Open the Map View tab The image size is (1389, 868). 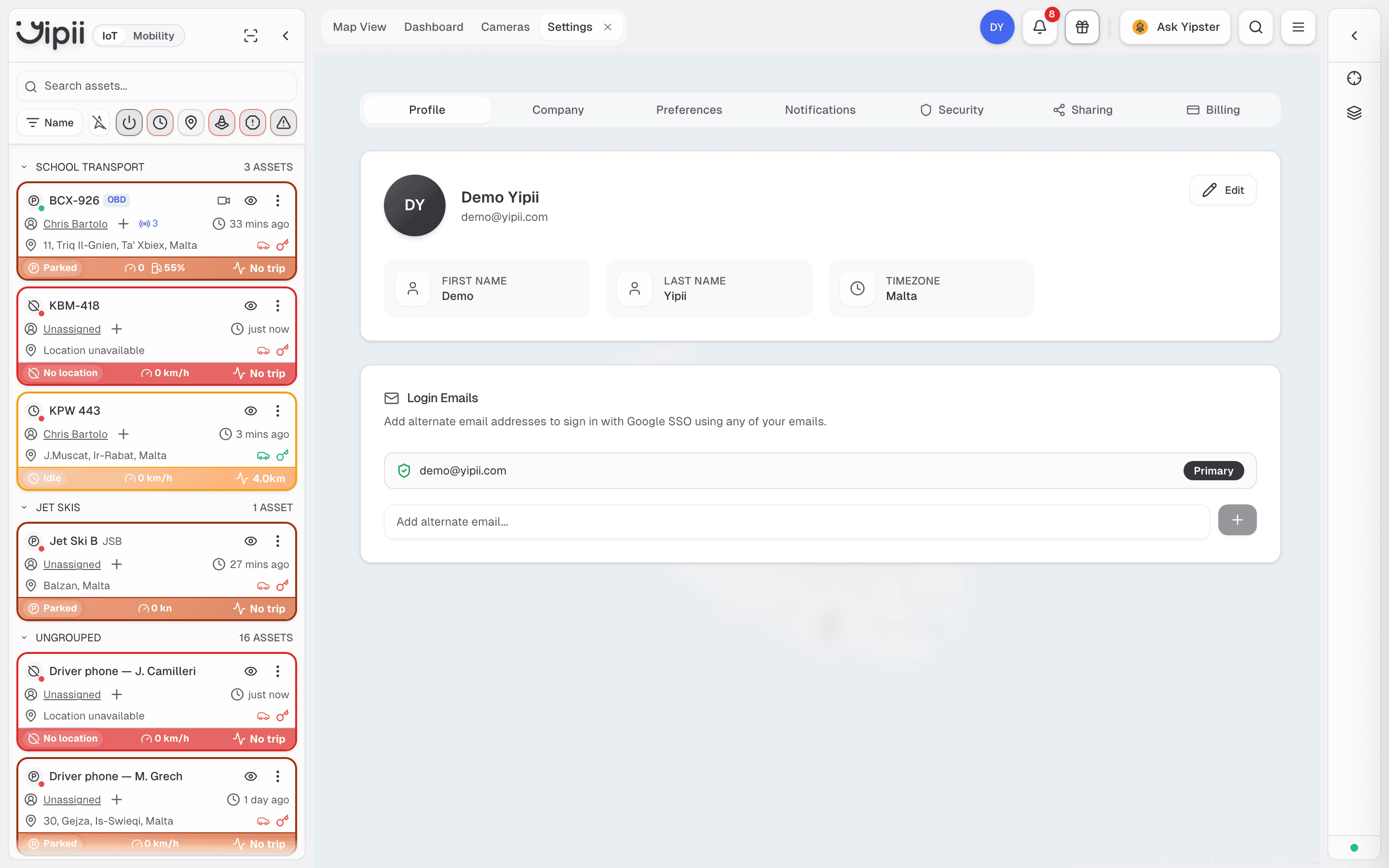coord(359,27)
